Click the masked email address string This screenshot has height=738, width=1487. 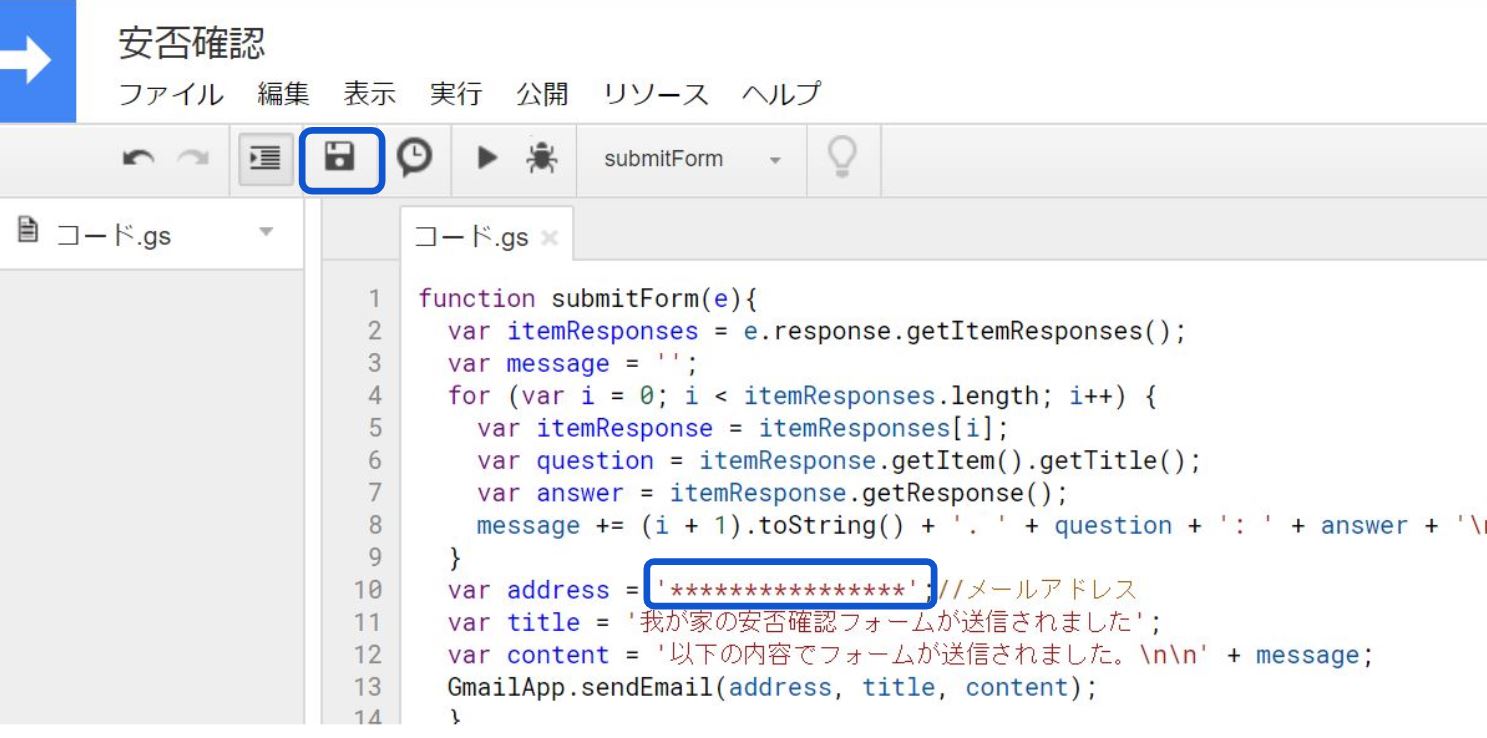pyautogui.click(x=789, y=590)
